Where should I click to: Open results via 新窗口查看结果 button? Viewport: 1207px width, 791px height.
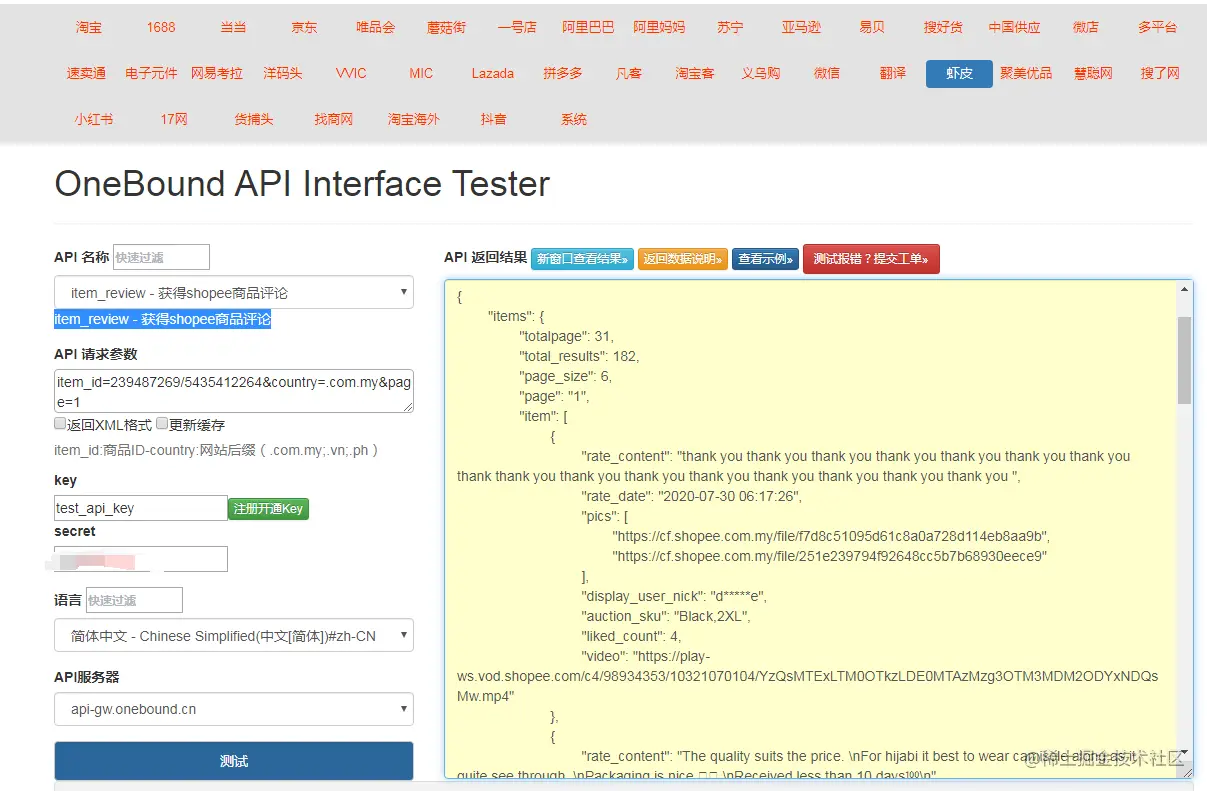coord(582,259)
